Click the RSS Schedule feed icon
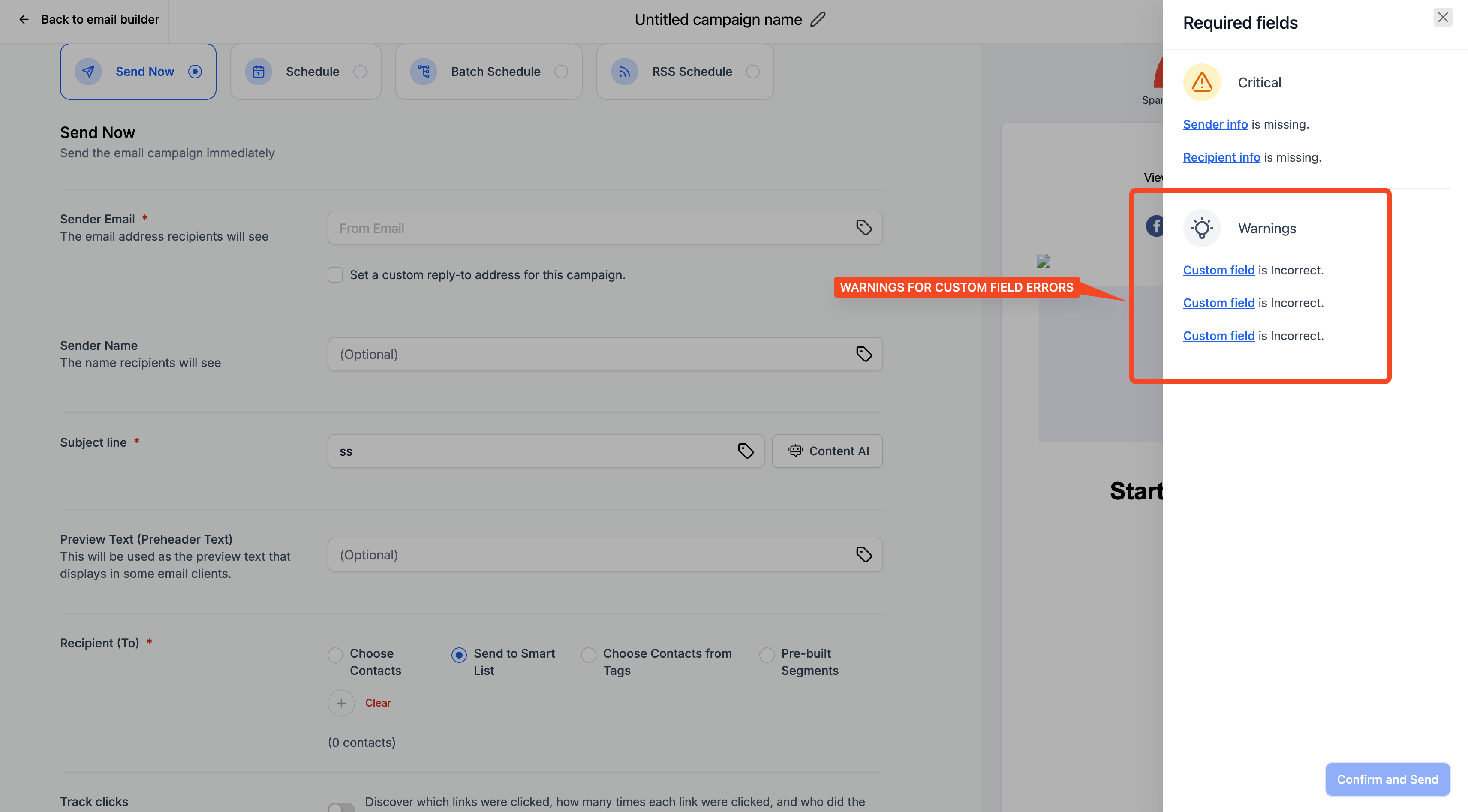This screenshot has width=1468, height=812. [624, 71]
